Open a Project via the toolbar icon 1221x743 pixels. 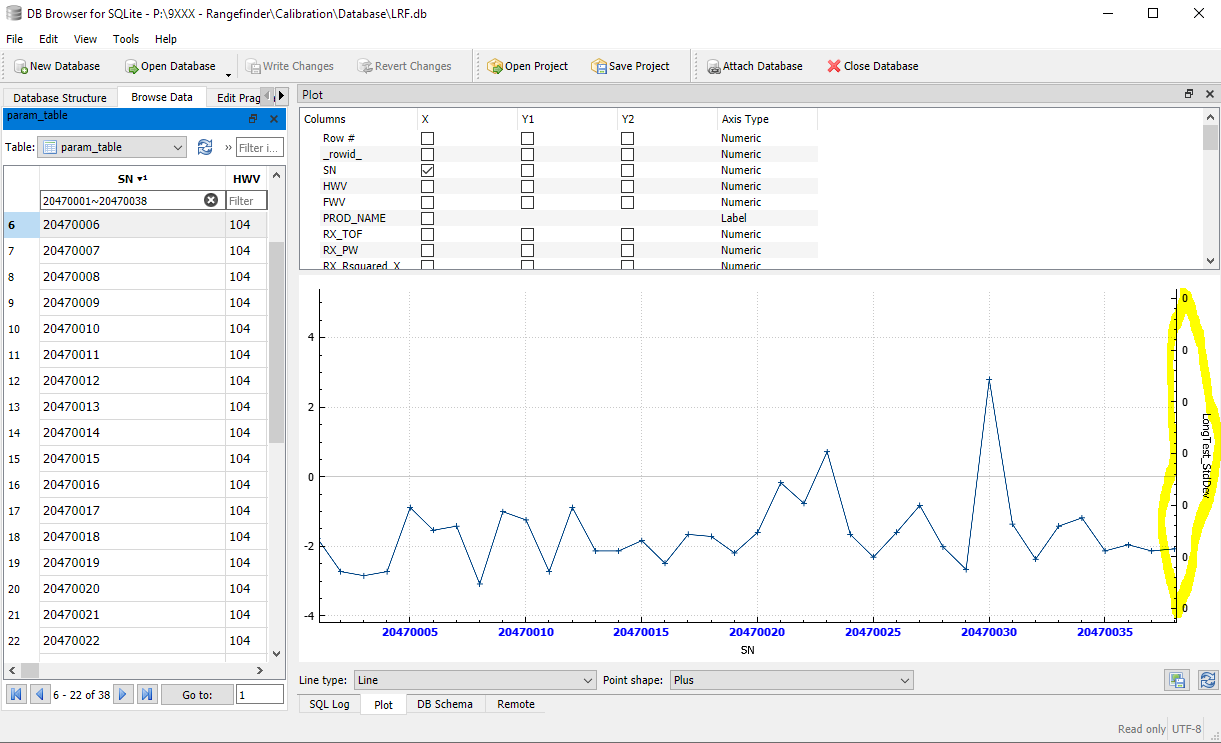(x=528, y=66)
